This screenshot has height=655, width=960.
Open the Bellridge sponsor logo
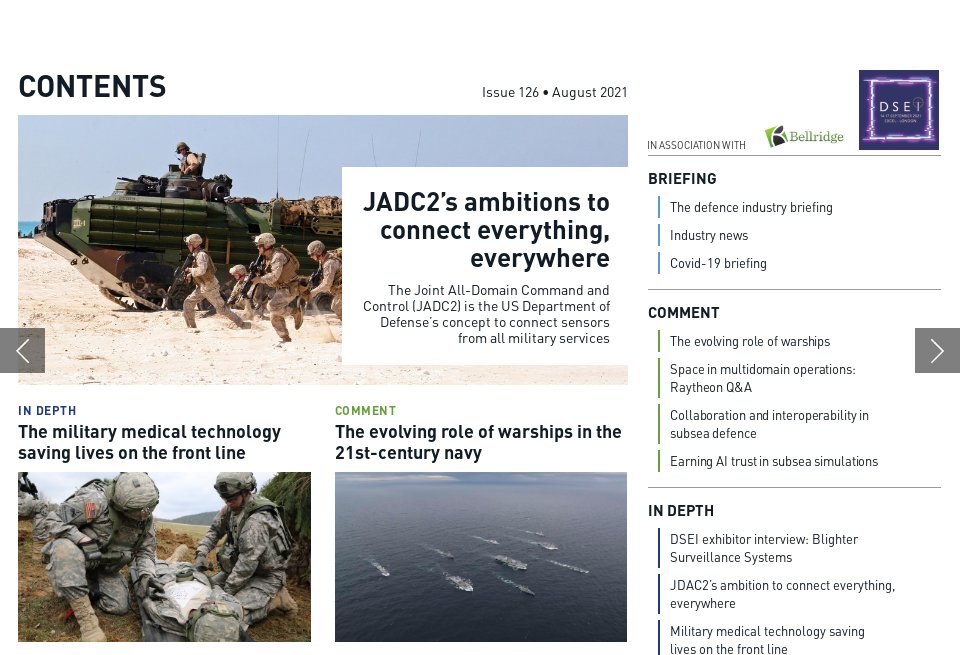point(804,136)
